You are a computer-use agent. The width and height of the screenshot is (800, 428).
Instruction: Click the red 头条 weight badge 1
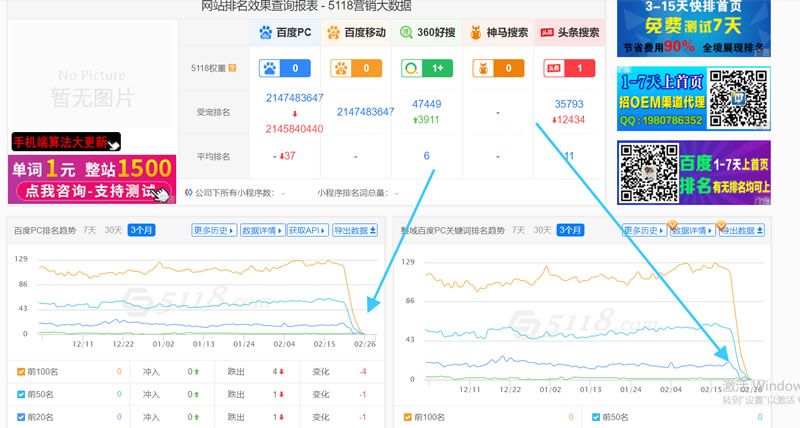pos(569,68)
